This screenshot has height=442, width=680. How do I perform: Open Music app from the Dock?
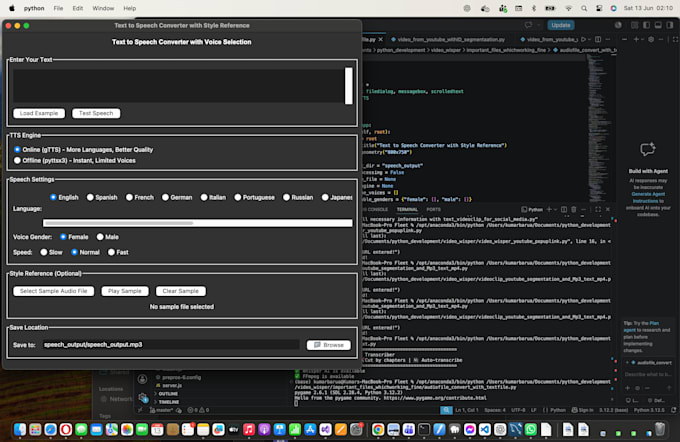point(249,429)
